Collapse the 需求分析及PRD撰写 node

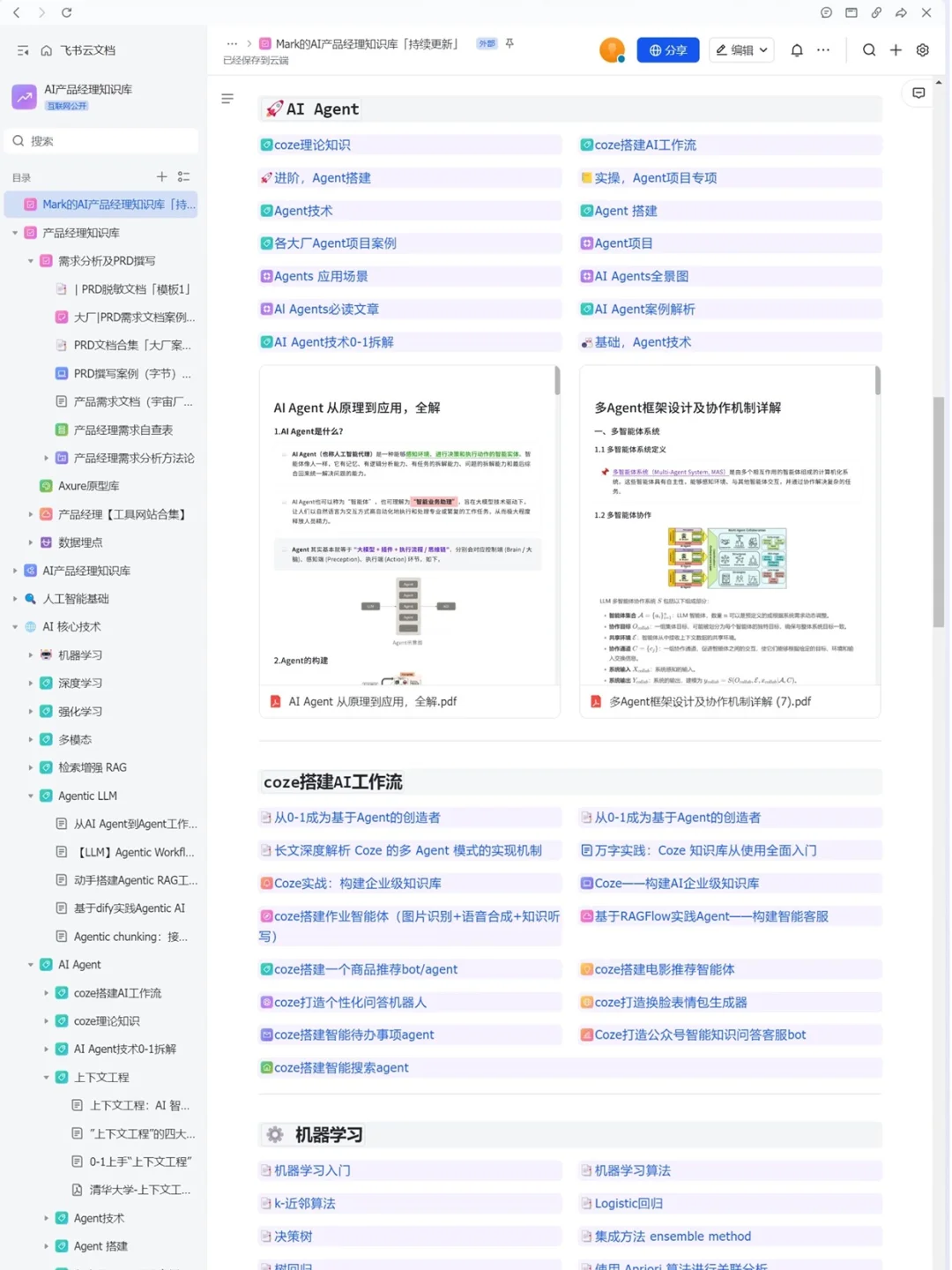click(31, 261)
